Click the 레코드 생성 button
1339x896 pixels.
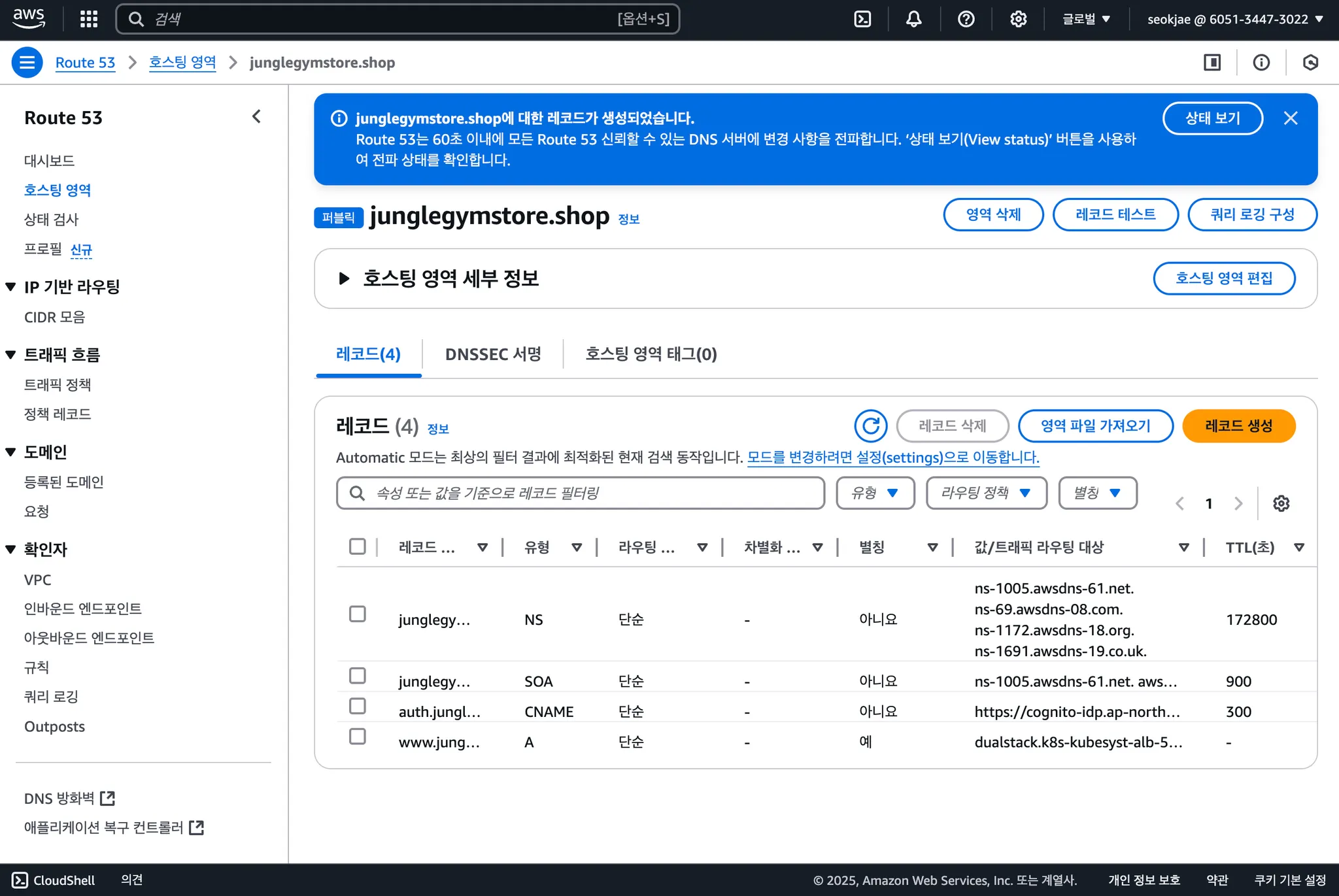(1238, 426)
